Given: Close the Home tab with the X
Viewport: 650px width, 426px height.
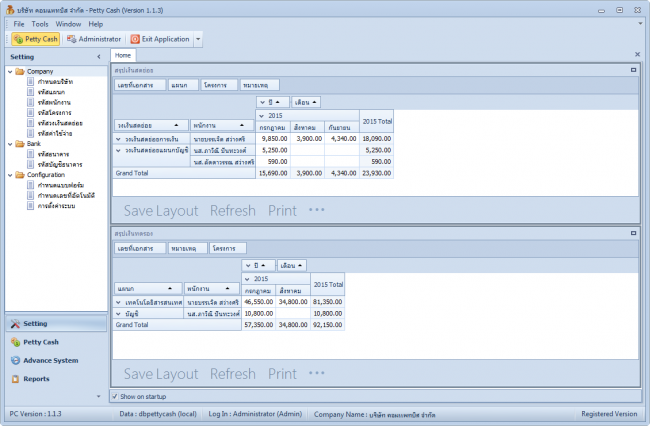Looking at the screenshot, I should [638, 55].
